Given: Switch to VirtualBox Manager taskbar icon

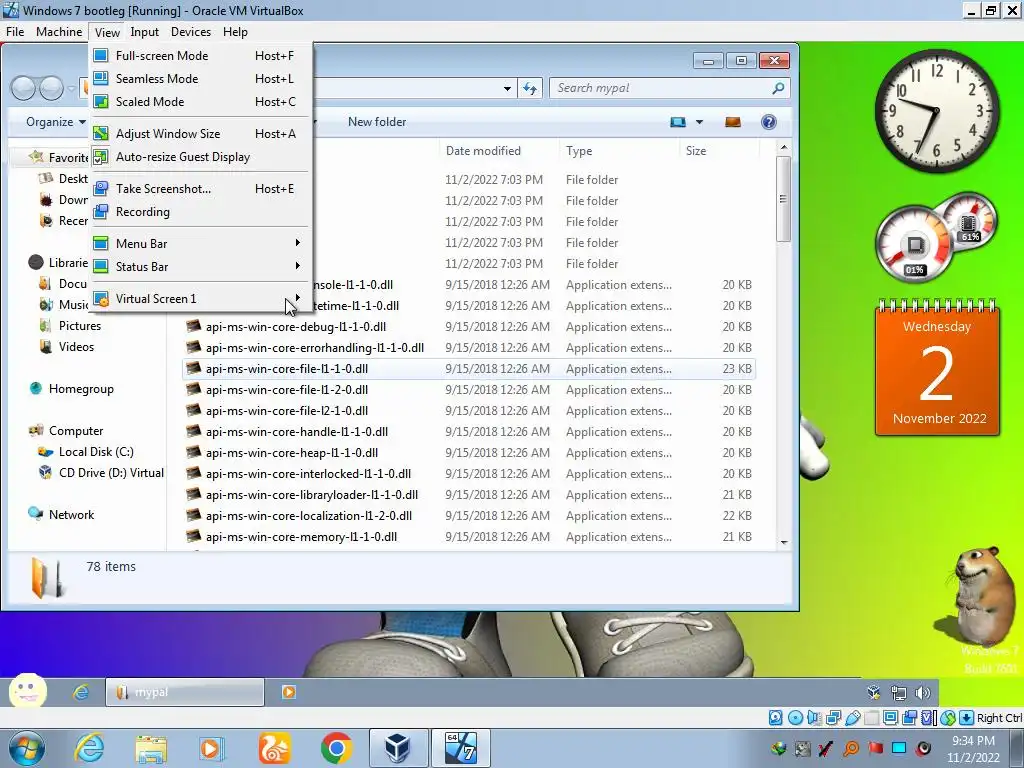Looking at the screenshot, I should tap(398, 748).
